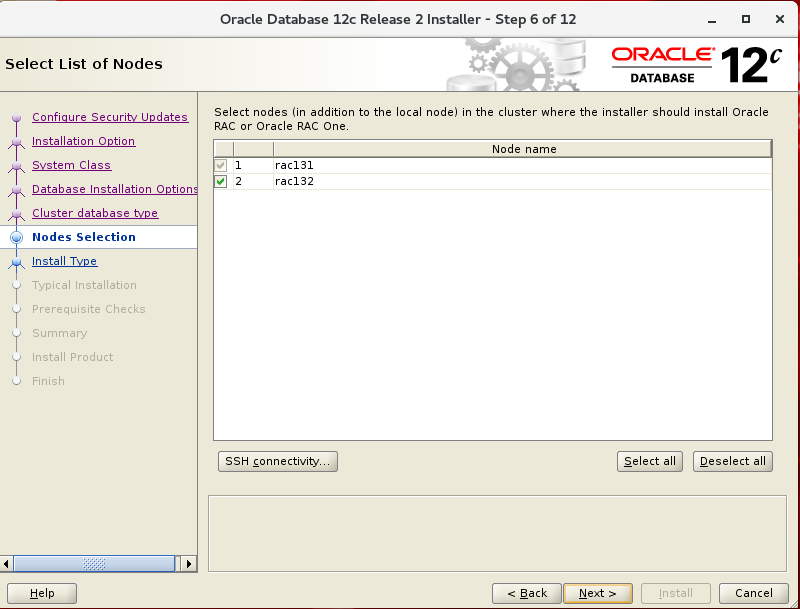The height and width of the screenshot is (609, 800).
Task: Click the right scroll arrow under the step list
Action: (189, 563)
